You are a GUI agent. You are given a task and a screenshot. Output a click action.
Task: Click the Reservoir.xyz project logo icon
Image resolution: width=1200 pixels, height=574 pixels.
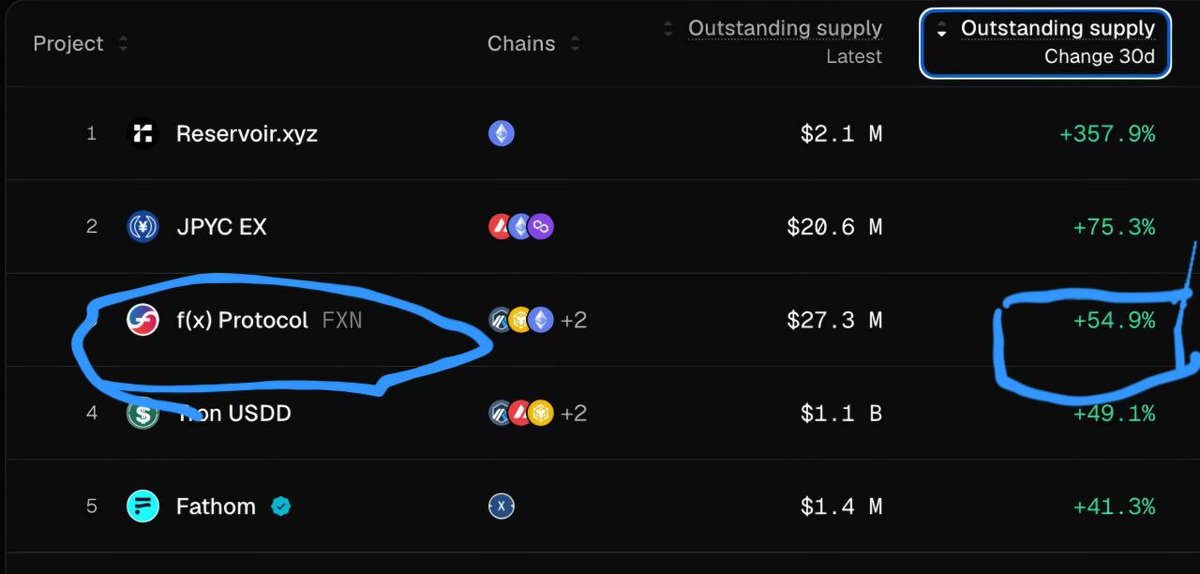pyautogui.click(x=143, y=133)
